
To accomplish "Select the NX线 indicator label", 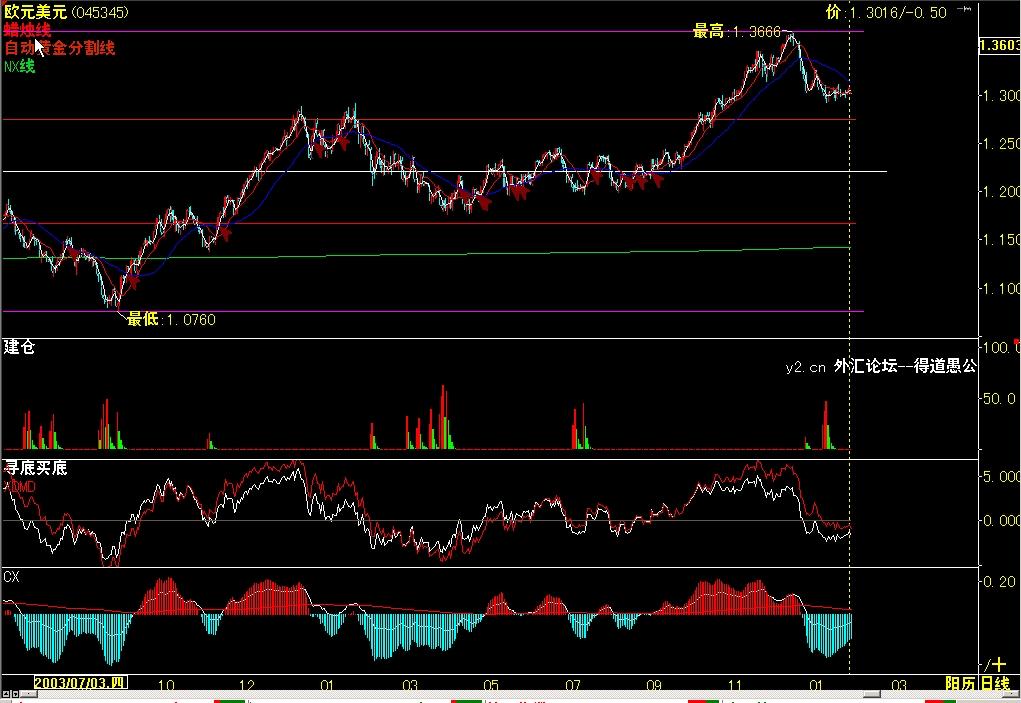I will tap(19, 66).
